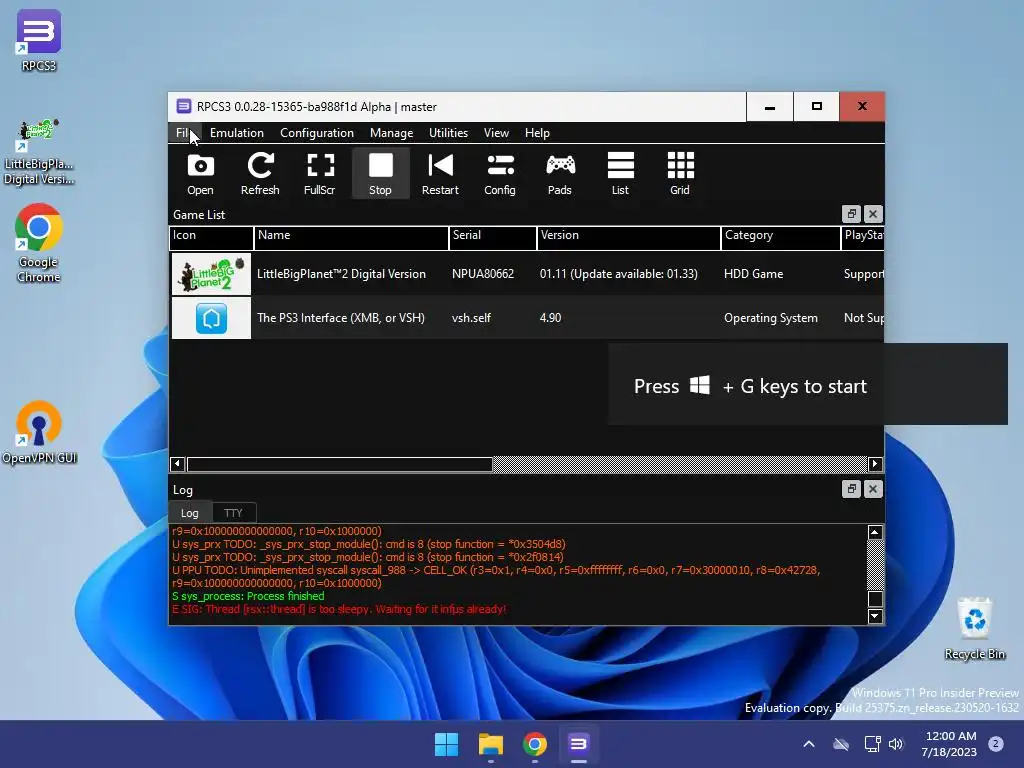1024x768 pixels.
Task: Click the vsh.self serial cell
Action: (x=471, y=318)
